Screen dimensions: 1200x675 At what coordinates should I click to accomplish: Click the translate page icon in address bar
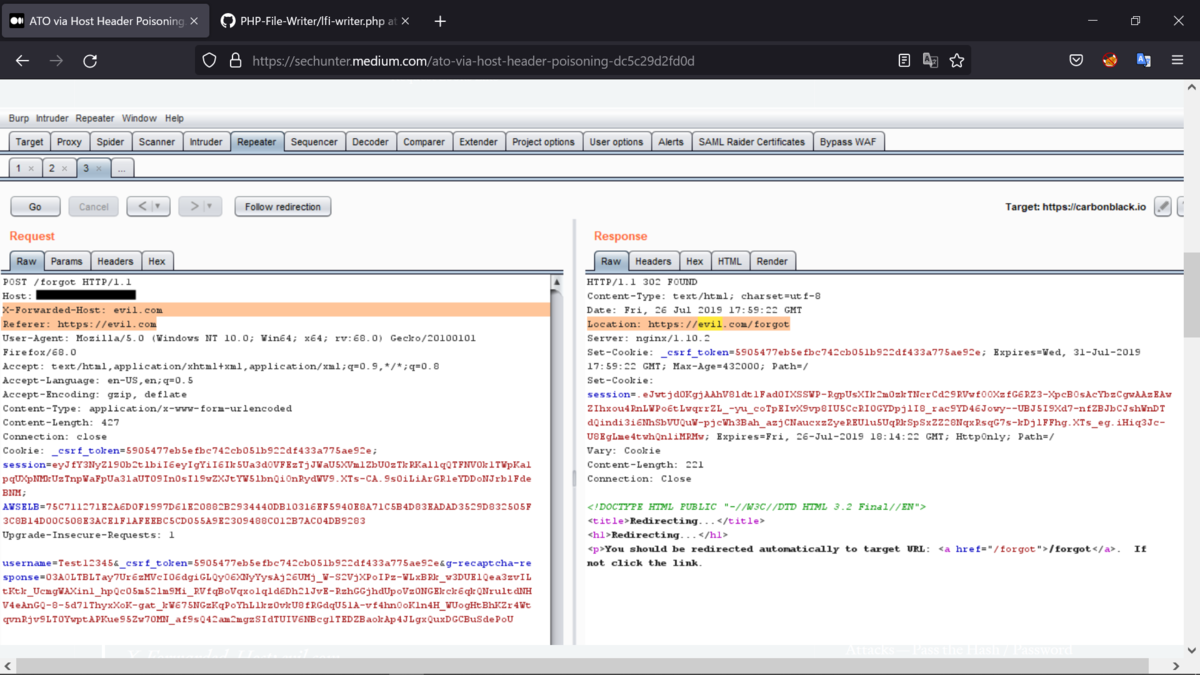(930, 60)
